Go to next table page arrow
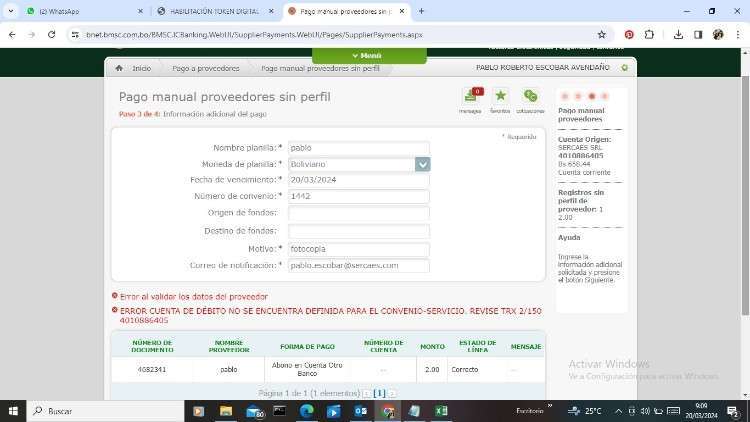 pyautogui.click(x=392, y=393)
